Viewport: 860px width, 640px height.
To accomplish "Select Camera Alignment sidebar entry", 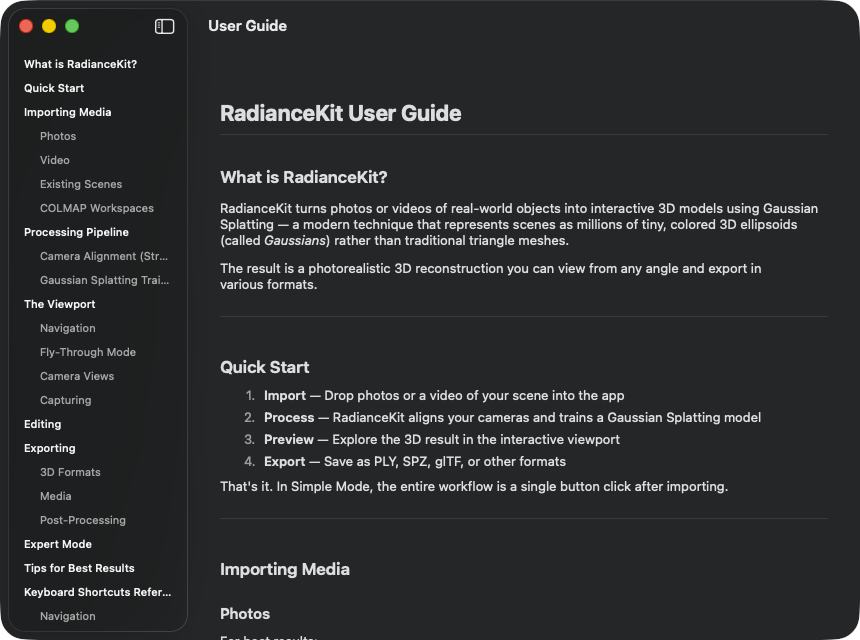I will pos(104,256).
